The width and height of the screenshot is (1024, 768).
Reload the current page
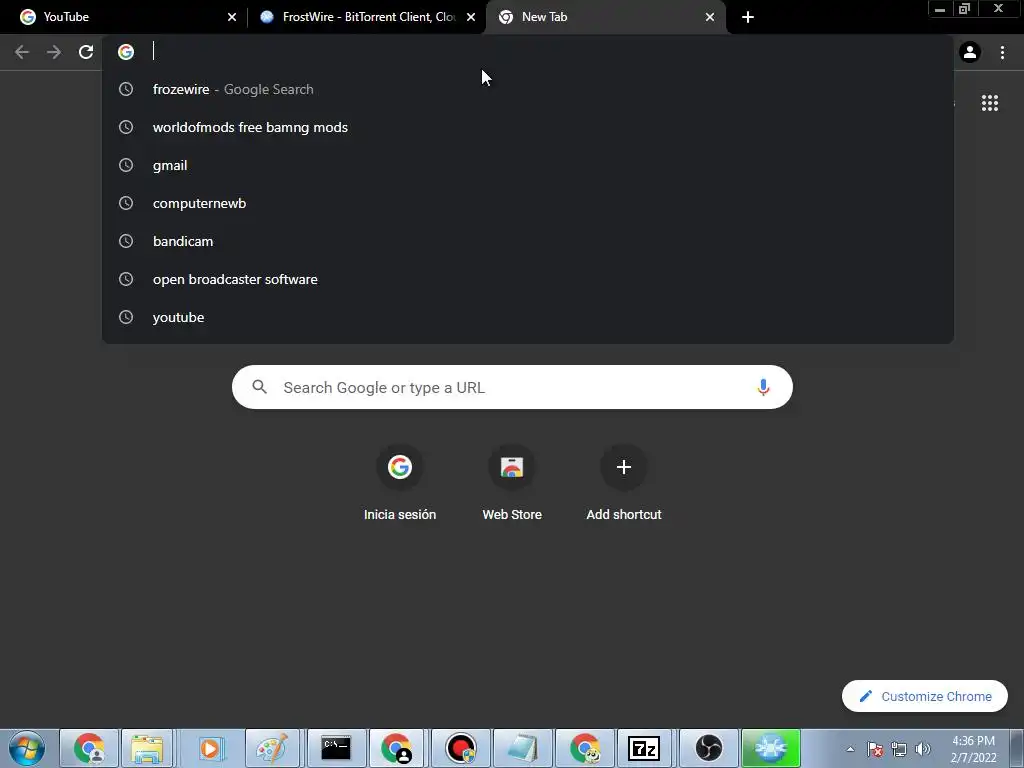pyautogui.click(x=86, y=52)
